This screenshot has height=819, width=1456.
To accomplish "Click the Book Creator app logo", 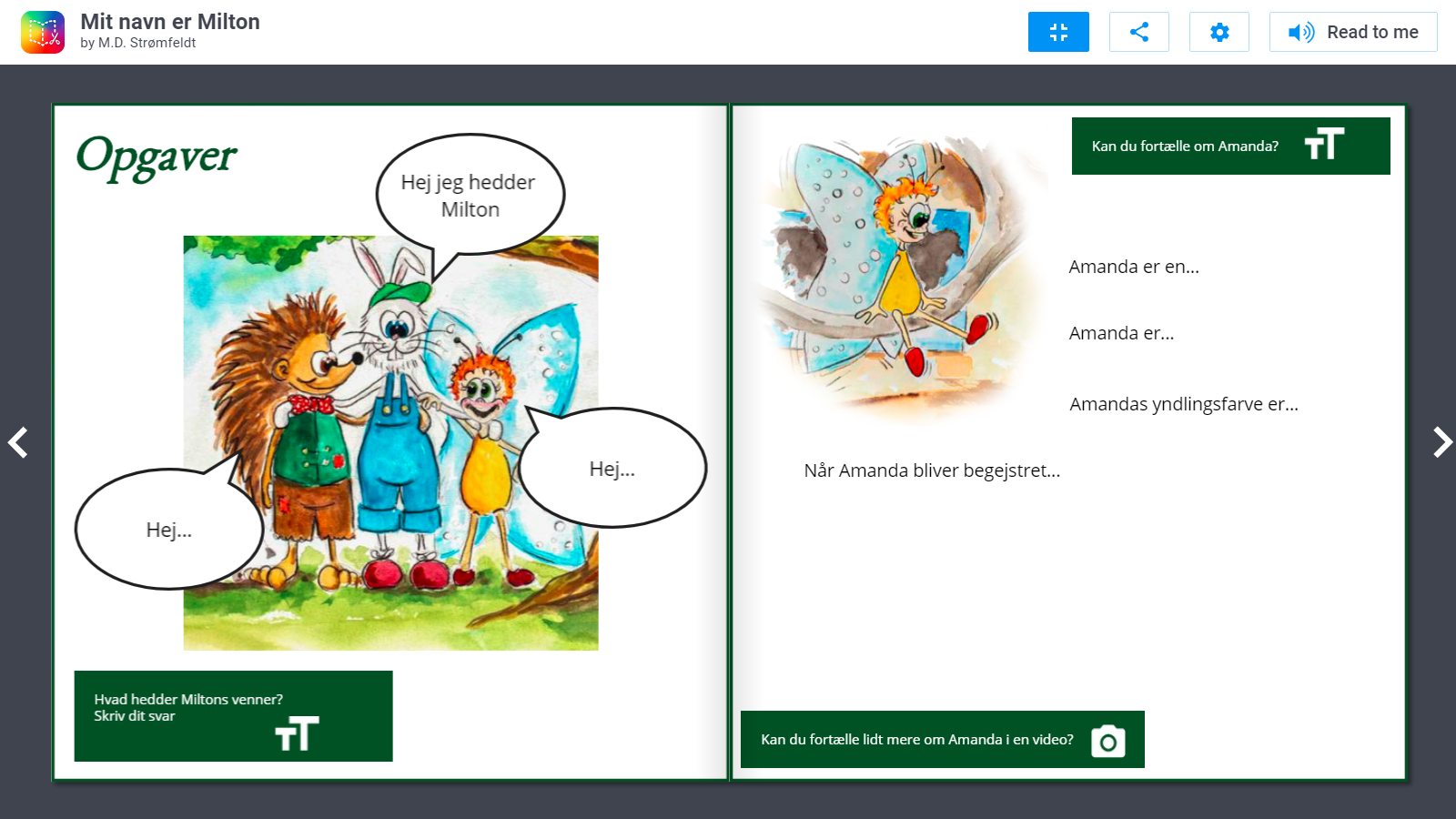I will click(x=43, y=33).
